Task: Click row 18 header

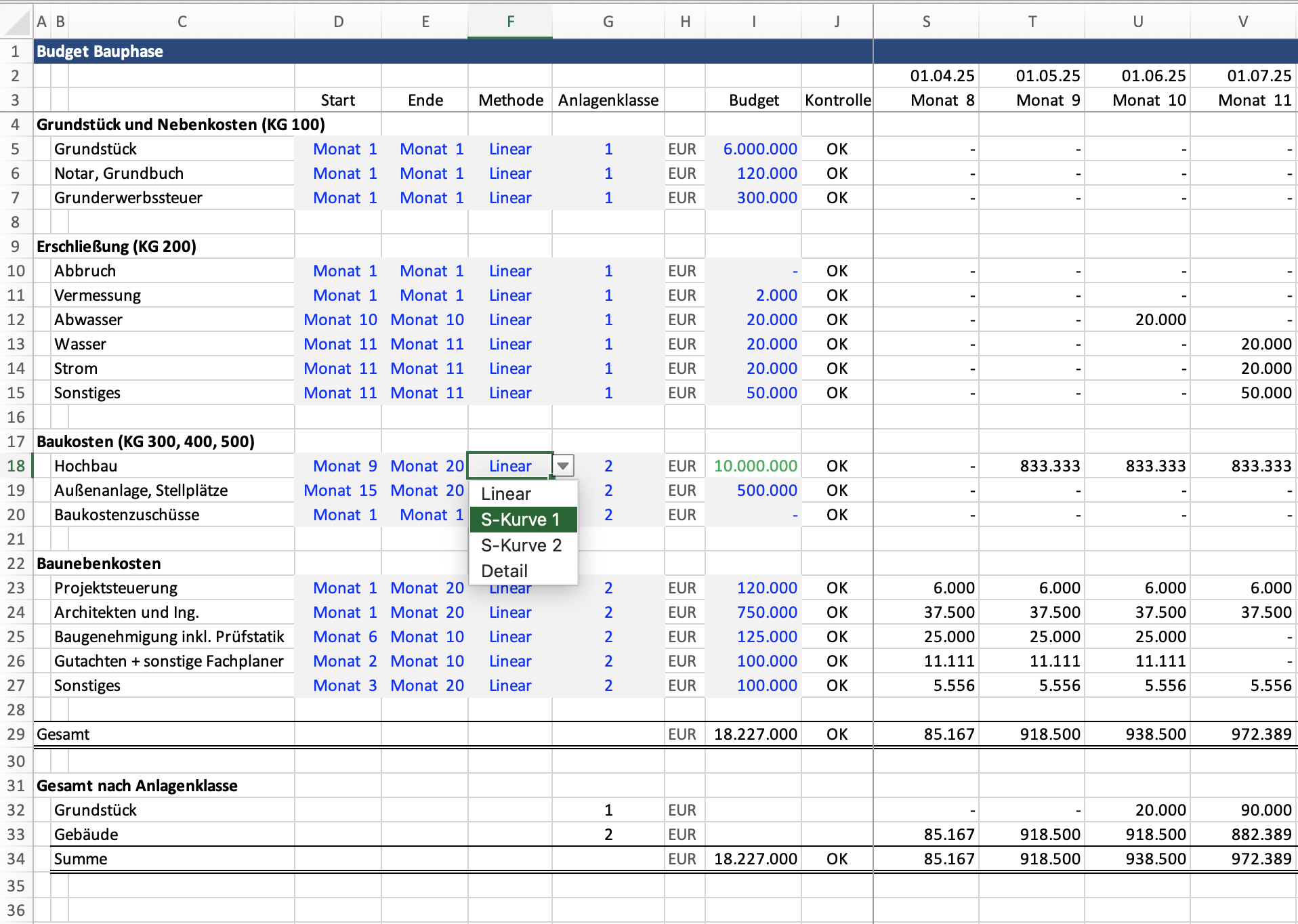Action: pyautogui.click(x=16, y=466)
